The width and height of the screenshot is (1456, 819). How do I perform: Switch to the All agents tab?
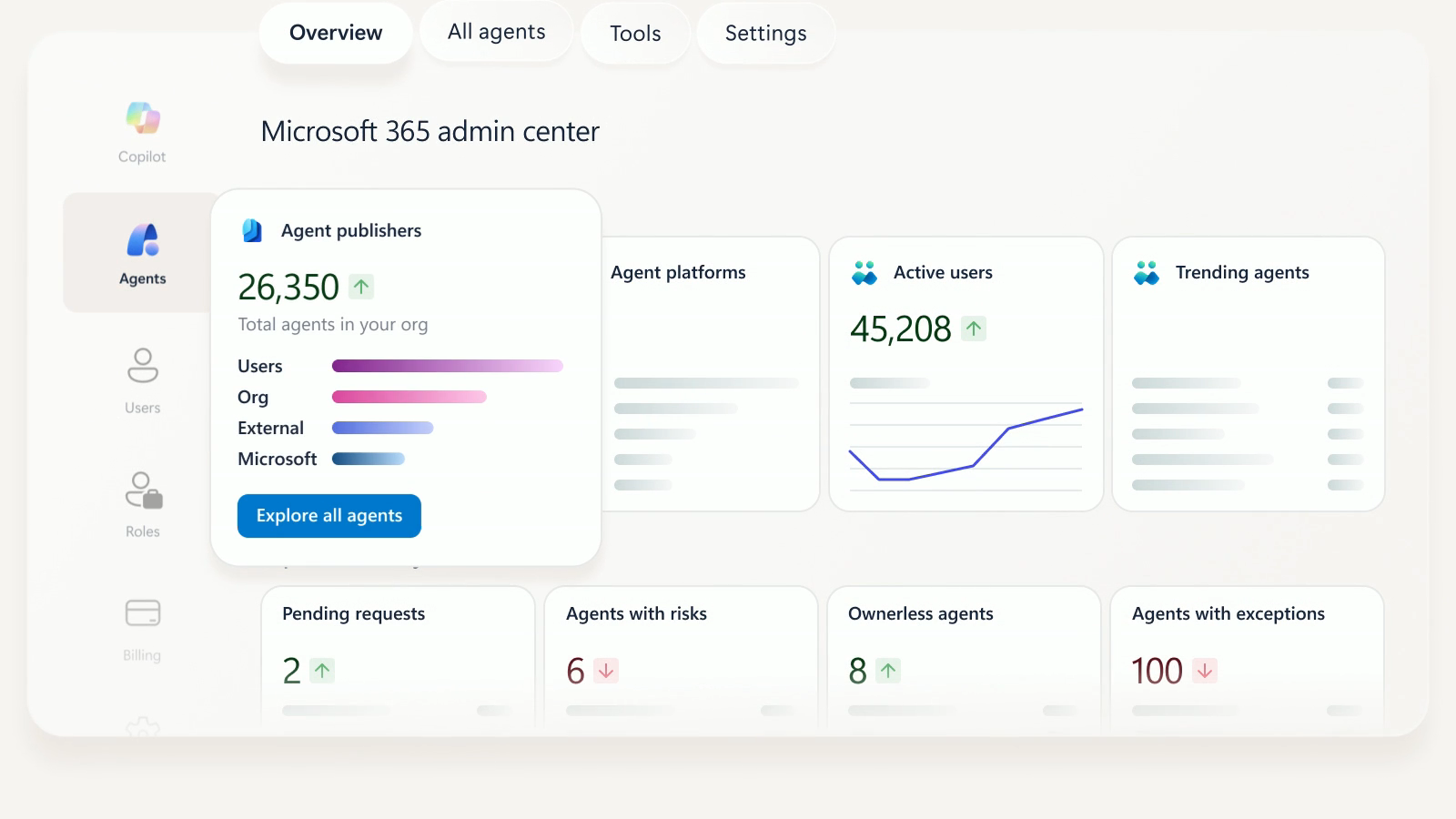pos(496,31)
